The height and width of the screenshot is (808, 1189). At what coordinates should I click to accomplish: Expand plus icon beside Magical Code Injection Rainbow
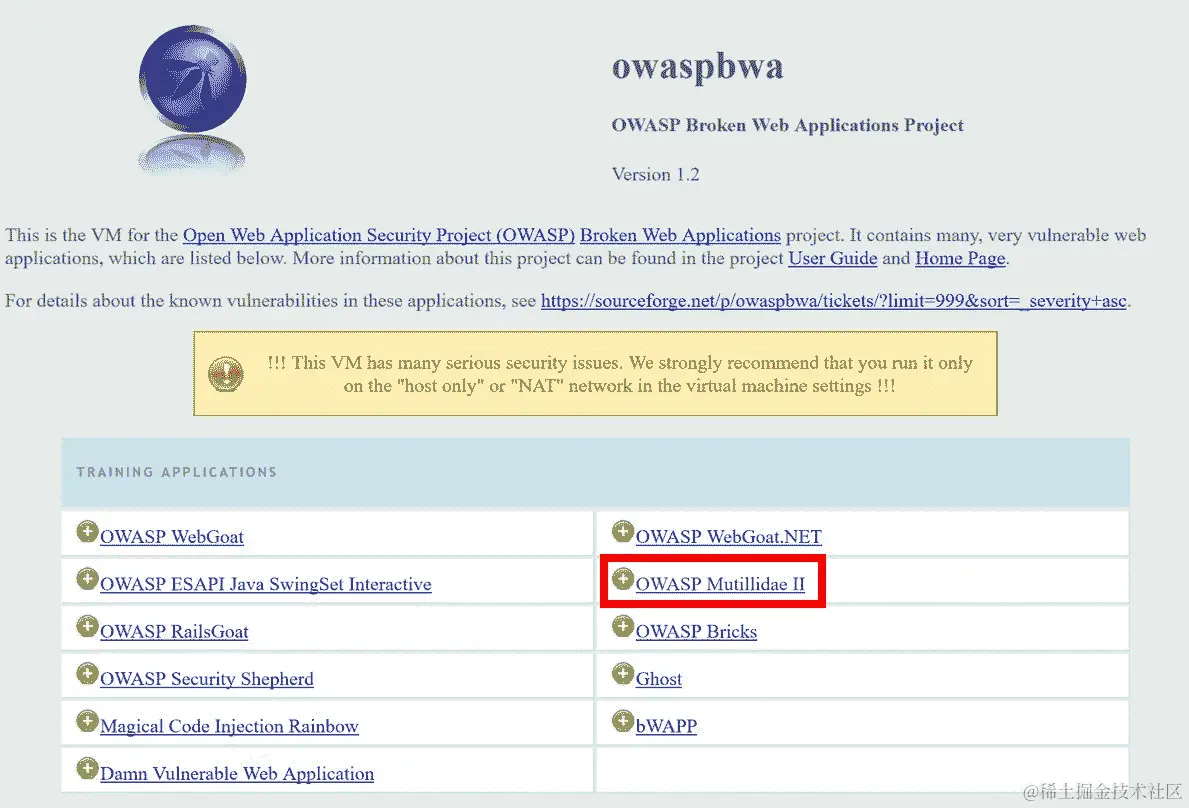(x=87, y=721)
